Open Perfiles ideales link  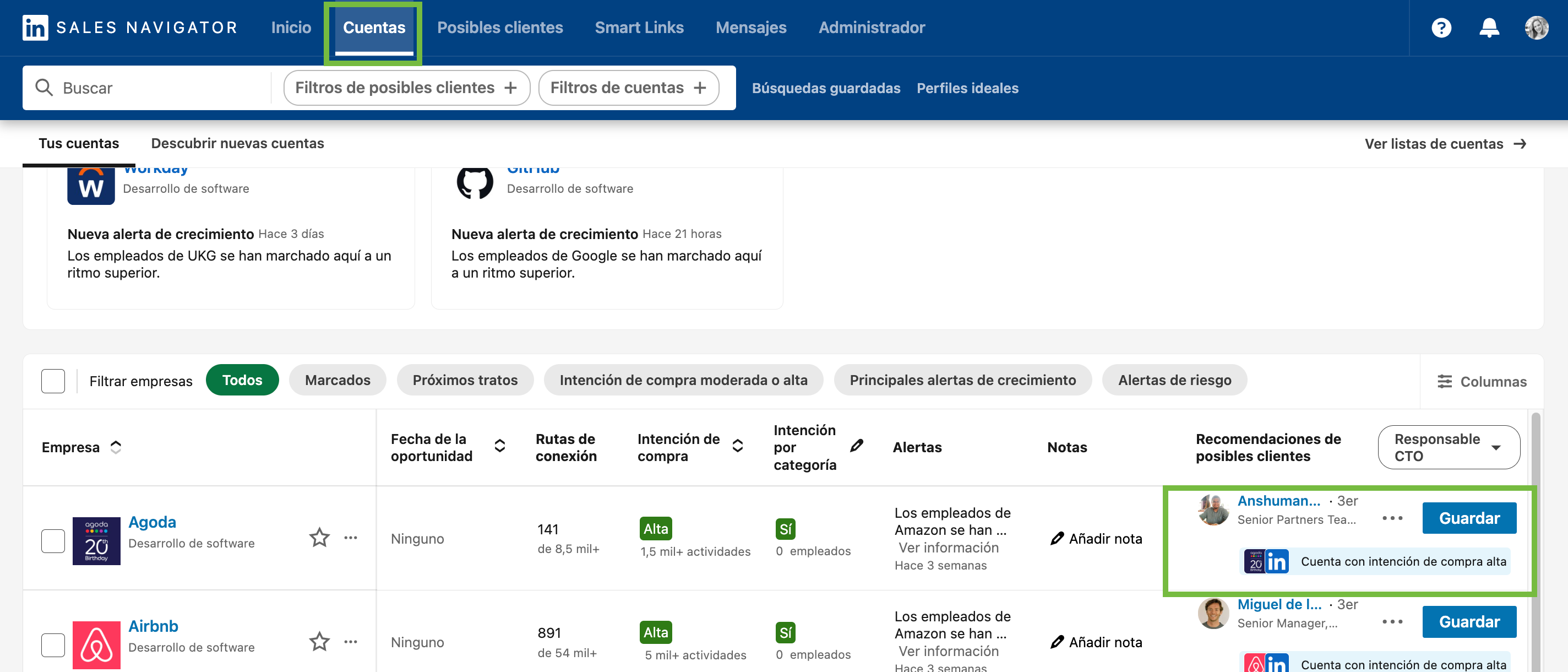967,88
